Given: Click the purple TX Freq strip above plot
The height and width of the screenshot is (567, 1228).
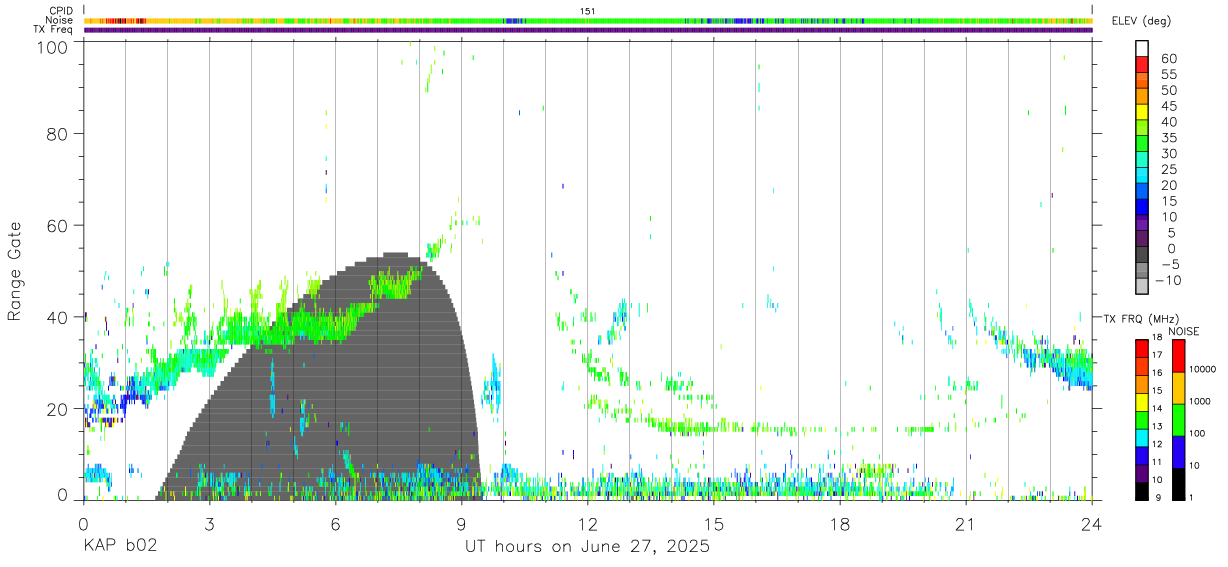Looking at the screenshot, I should (x=587, y=30).
